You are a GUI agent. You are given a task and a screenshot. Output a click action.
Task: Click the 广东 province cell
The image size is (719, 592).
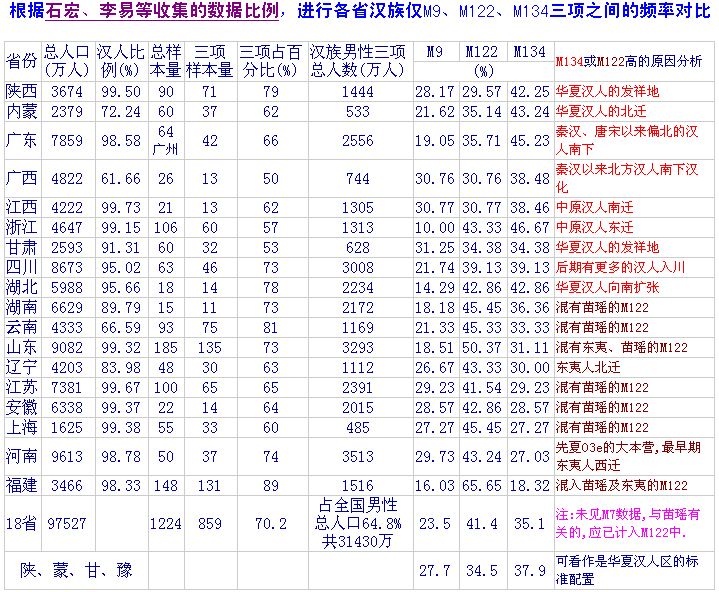pos(21,140)
